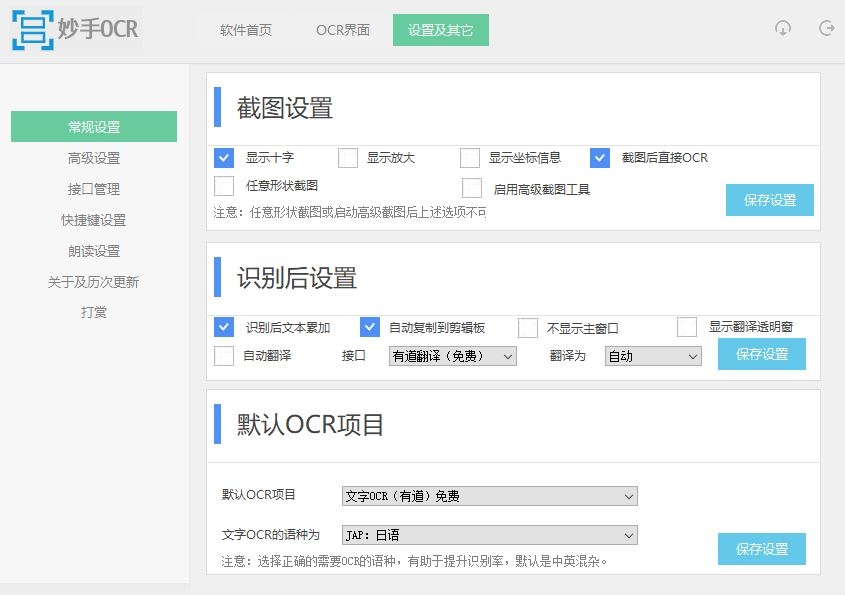Select the 设置及其它 tab
845x595 pixels.
pyautogui.click(x=441, y=30)
